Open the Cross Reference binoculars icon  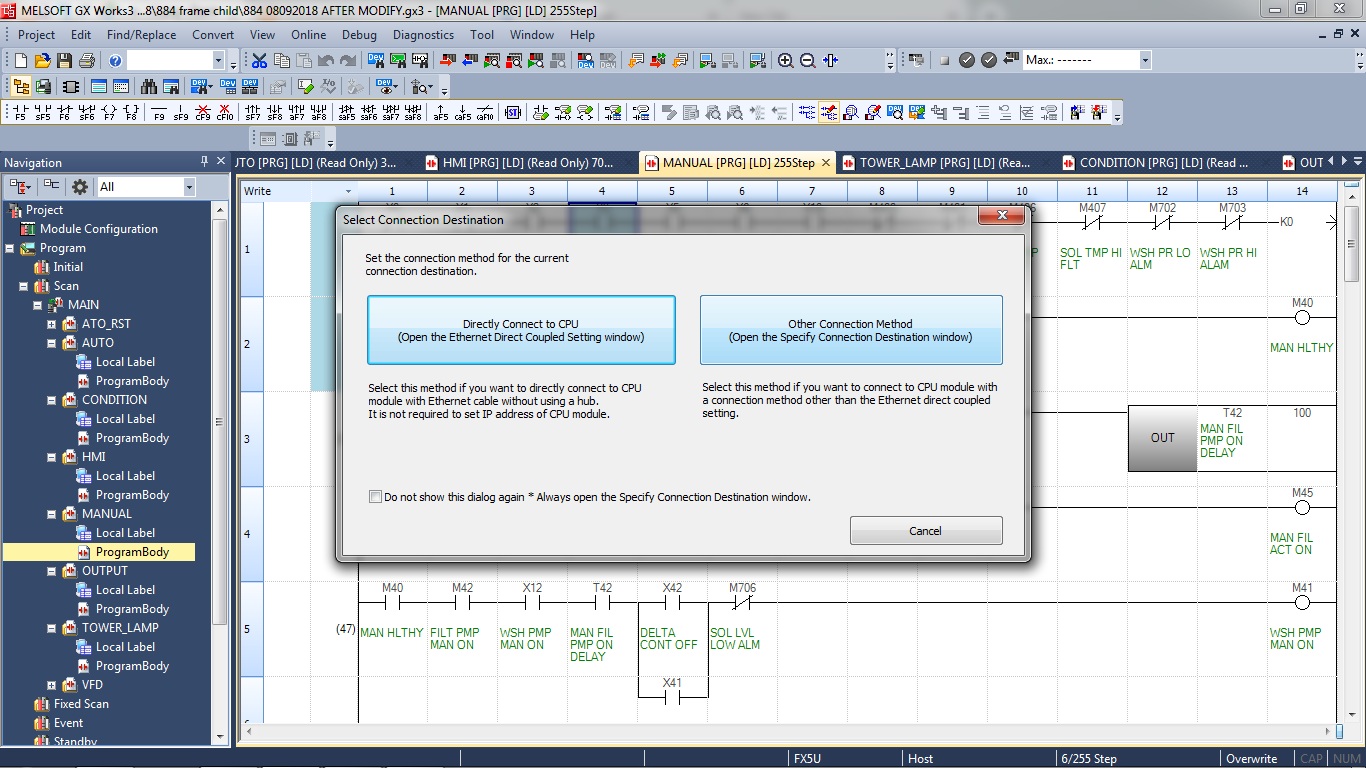[x=148, y=85]
